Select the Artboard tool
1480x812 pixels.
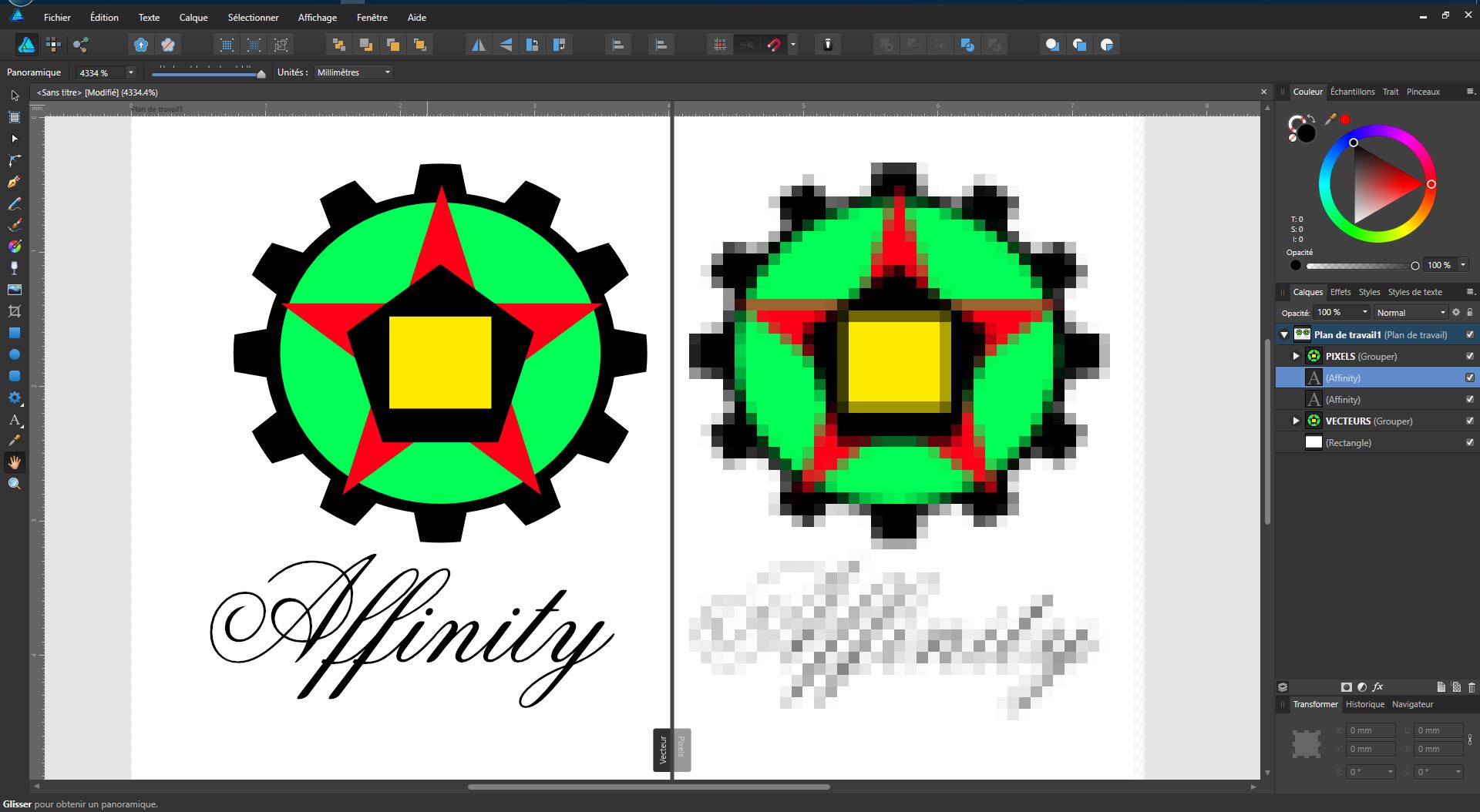click(x=15, y=117)
